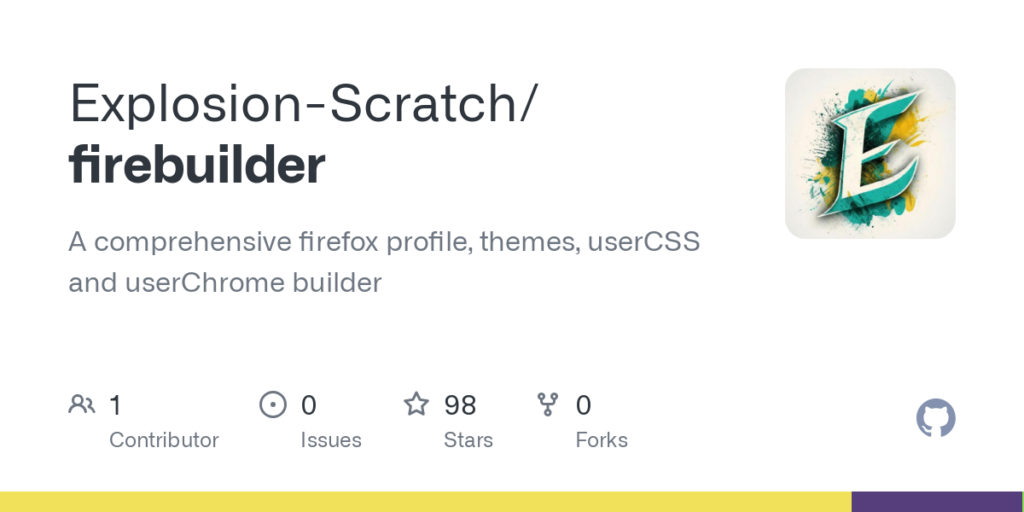Click the contributor count number 1
This screenshot has height=512, width=1024.
115,405
